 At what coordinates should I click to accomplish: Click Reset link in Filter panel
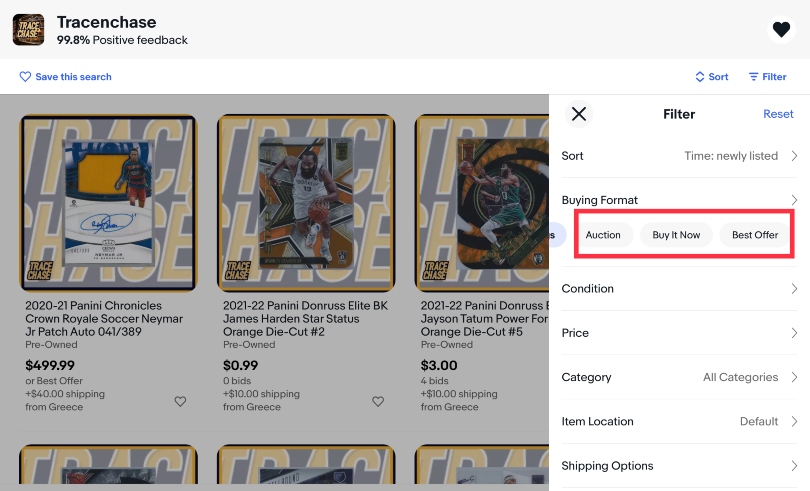tap(778, 114)
